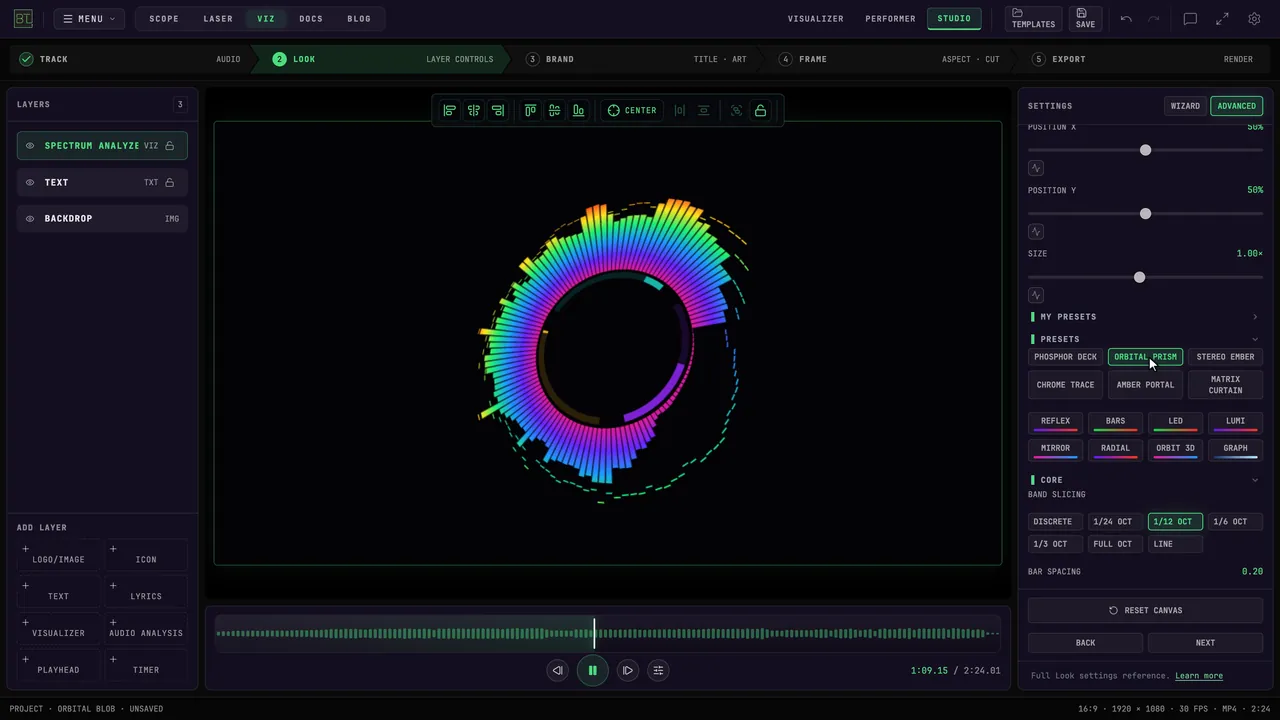Screen dimensions: 1280x720
Task: Adjust the Position X slider
Action: coord(1145,150)
